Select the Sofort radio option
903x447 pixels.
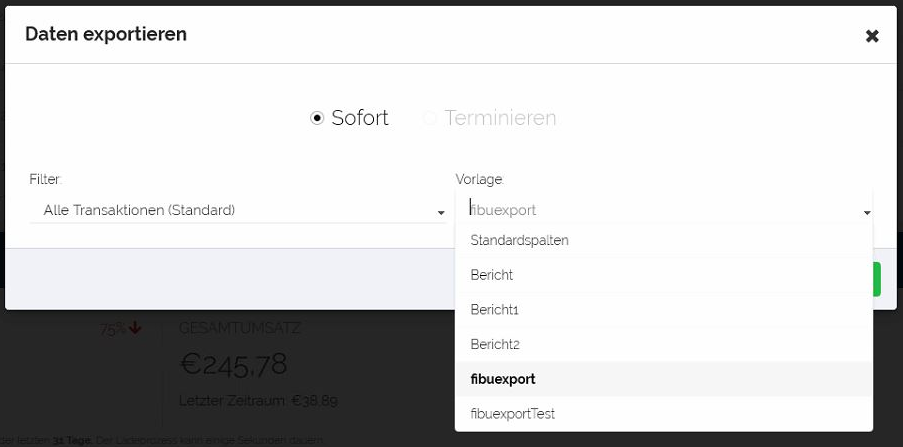[318, 118]
